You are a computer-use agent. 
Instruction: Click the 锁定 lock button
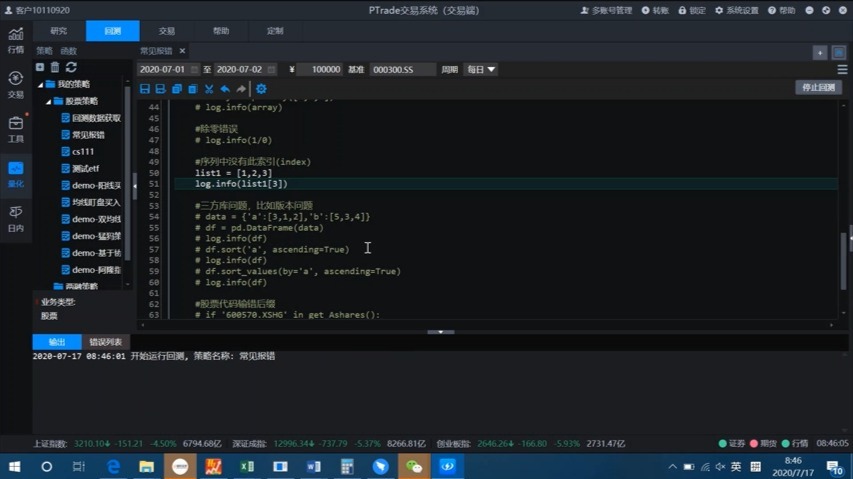[692, 10]
